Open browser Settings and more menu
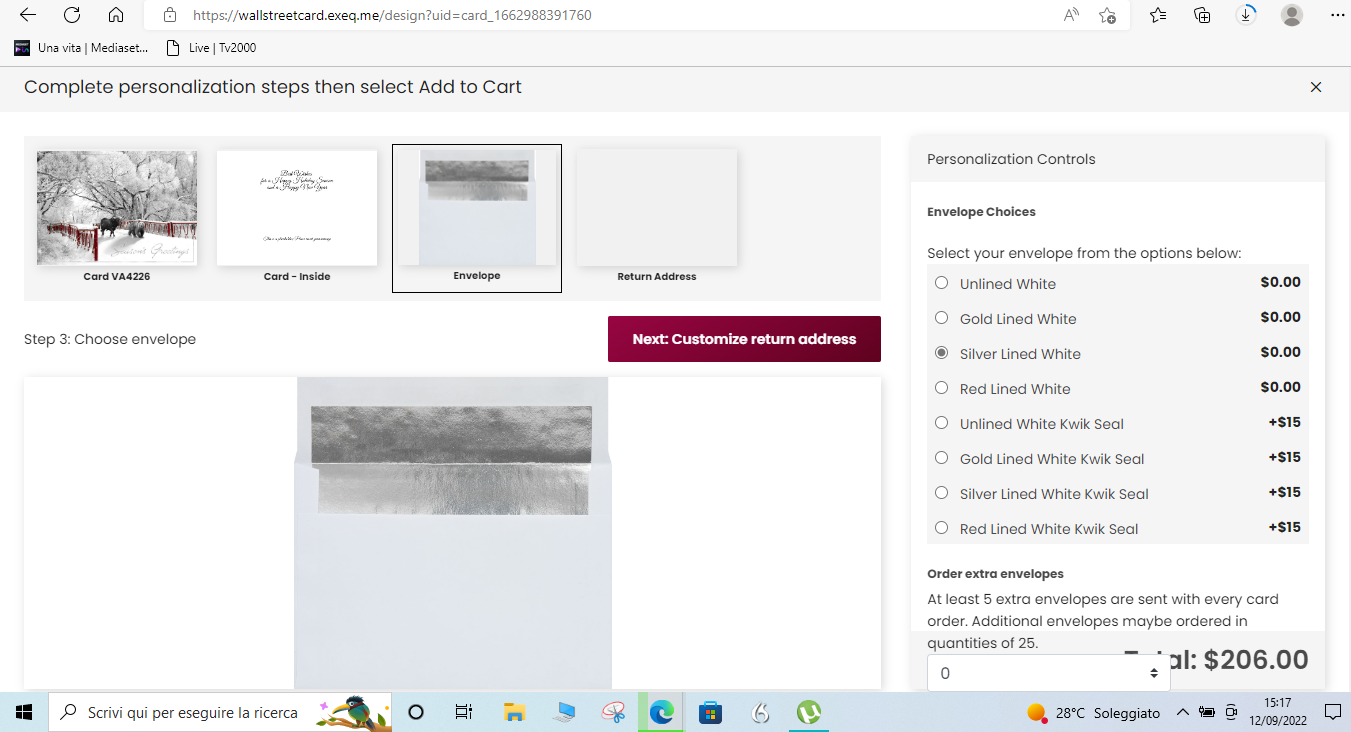Screen dimensions: 1351x732 pyautogui.click(x=1337, y=15)
